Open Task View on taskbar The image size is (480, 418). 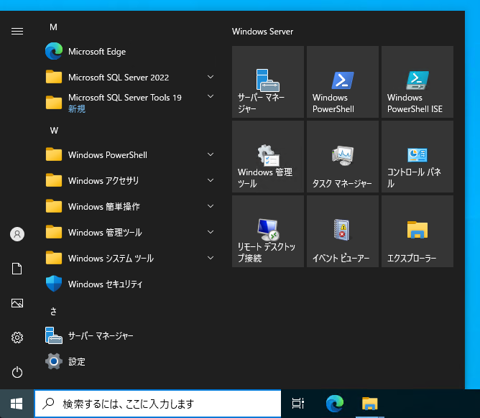[x=298, y=404]
